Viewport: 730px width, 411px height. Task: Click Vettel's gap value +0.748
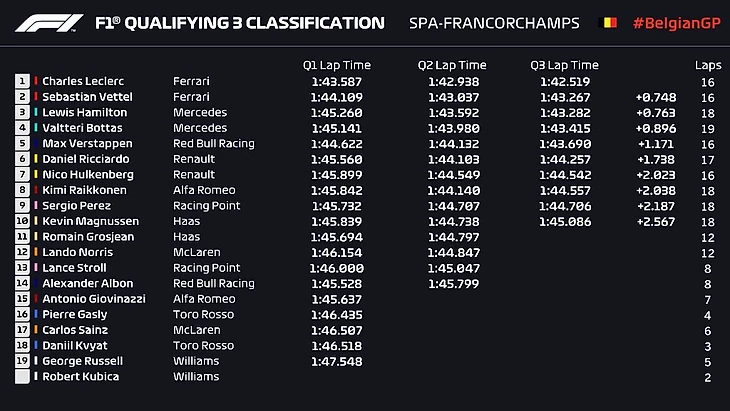click(656, 97)
